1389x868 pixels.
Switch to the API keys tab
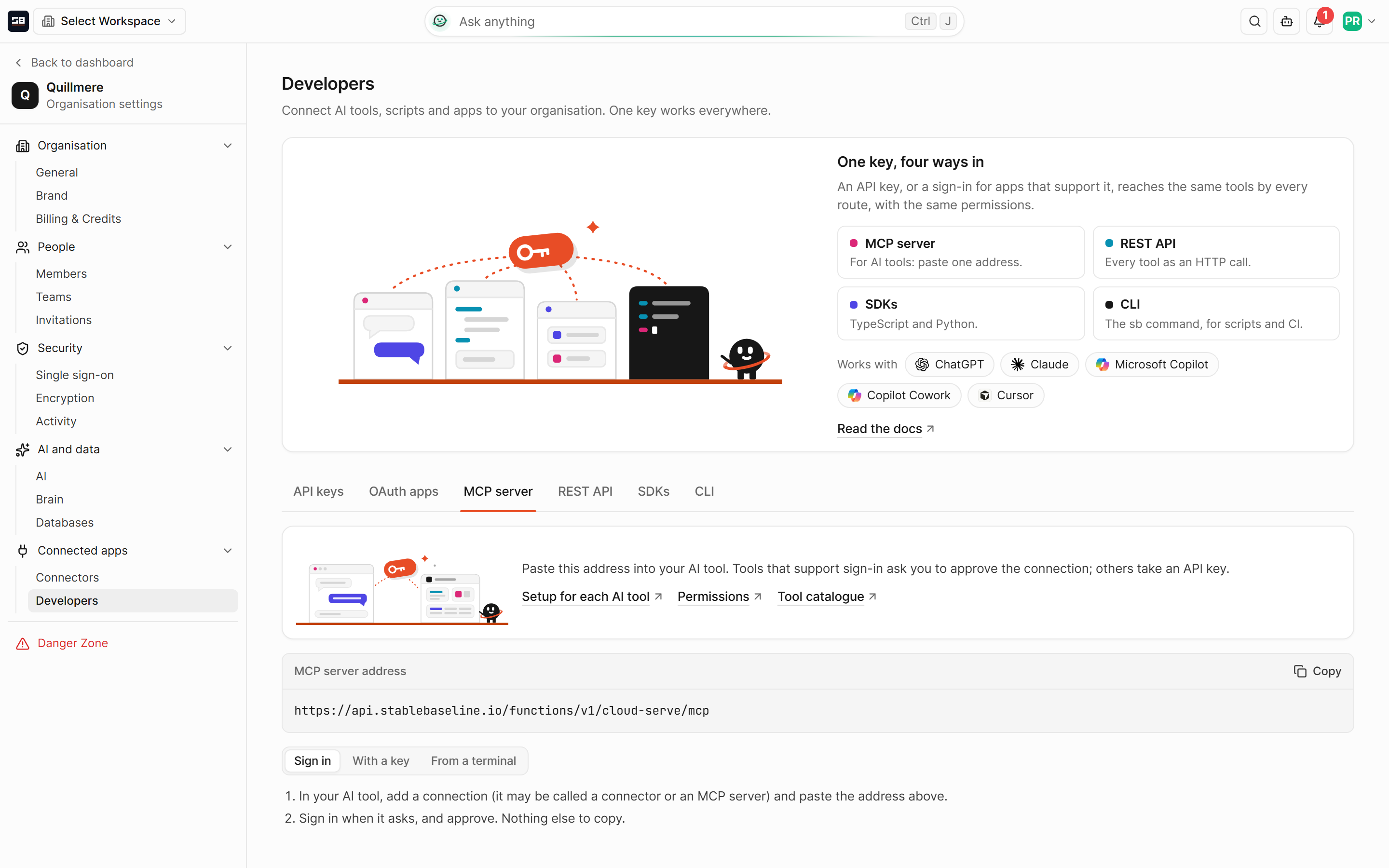(x=318, y=491)
